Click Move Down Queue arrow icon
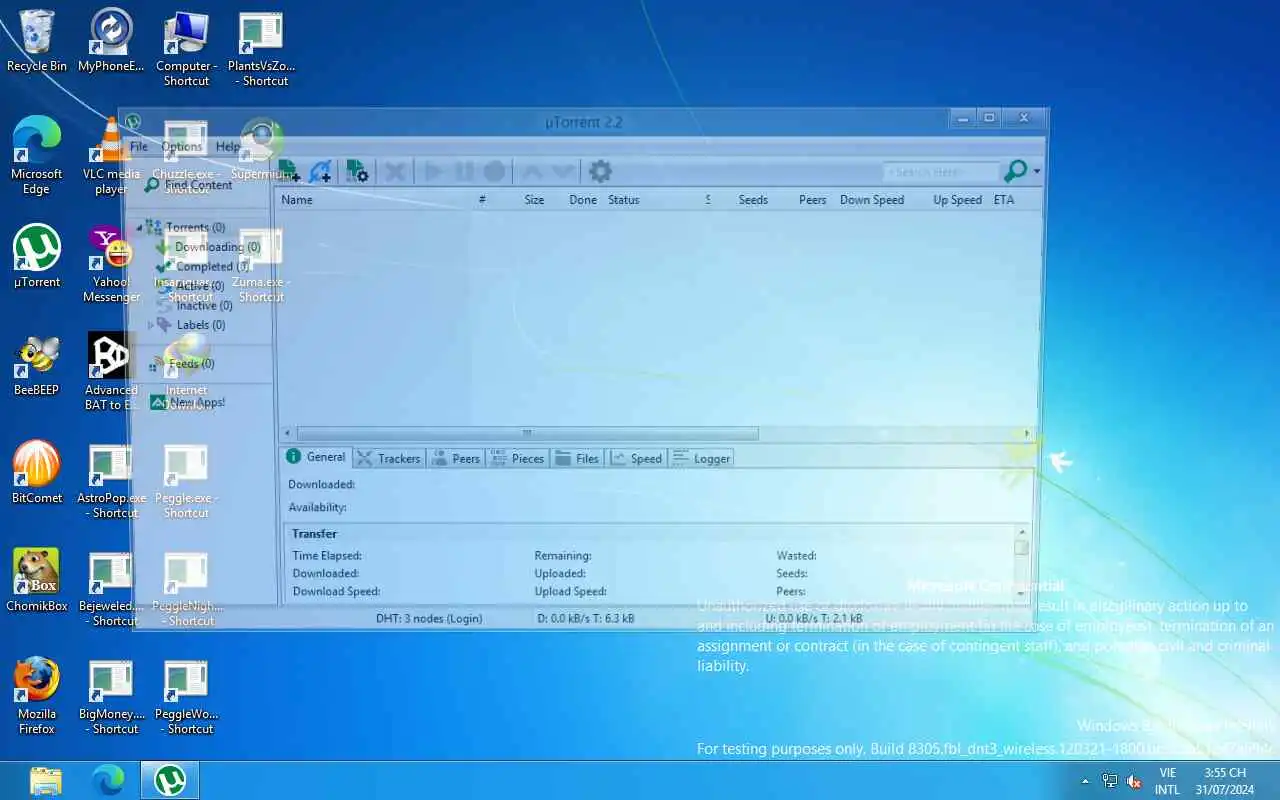 click(562, 171)
